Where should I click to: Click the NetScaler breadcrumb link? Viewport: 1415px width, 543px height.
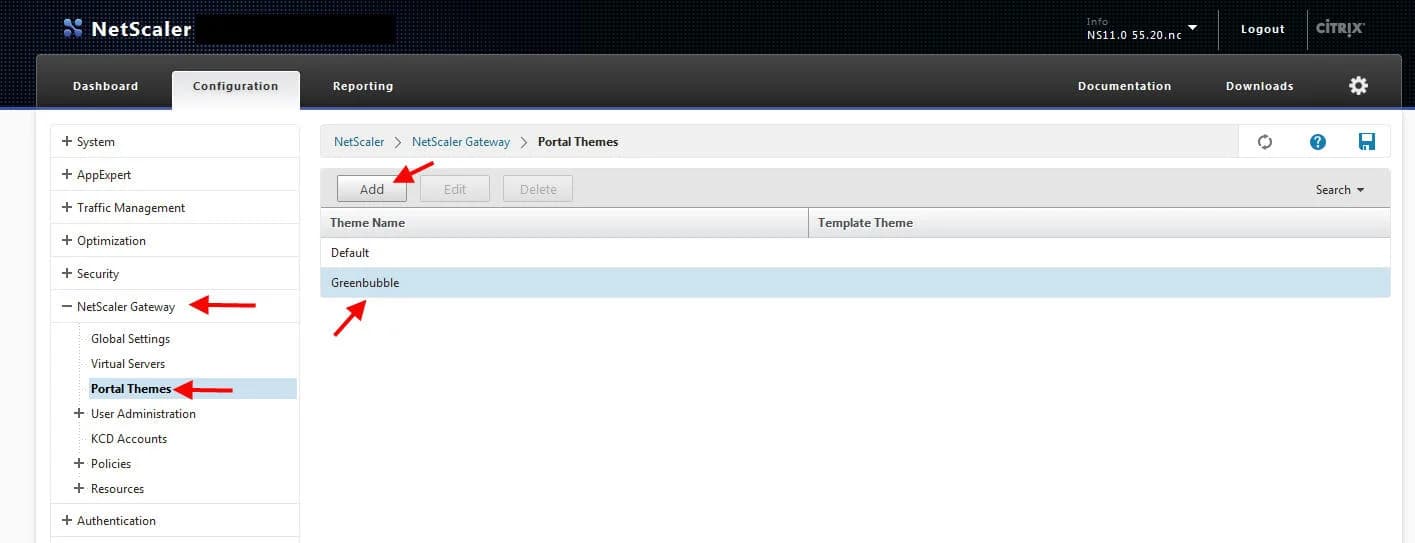(x=359, y=142)
